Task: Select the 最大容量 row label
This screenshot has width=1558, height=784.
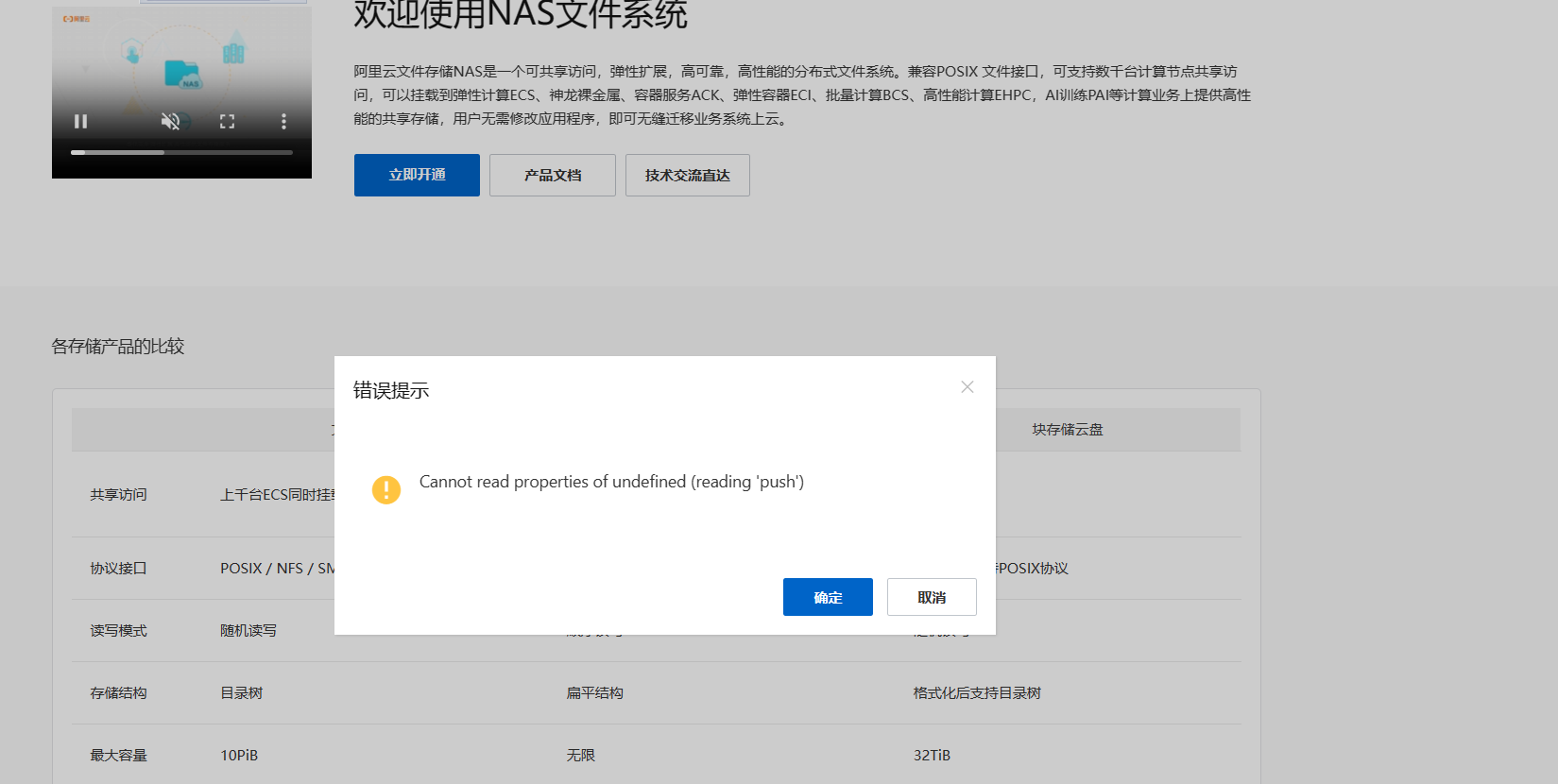Action: coord(118,756)
